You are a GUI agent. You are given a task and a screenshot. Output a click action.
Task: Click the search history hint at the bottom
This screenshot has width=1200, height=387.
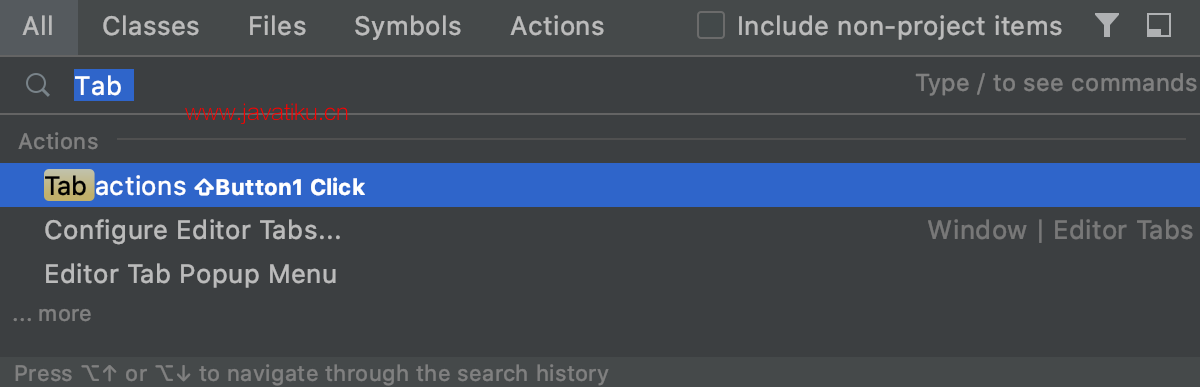click(x=311, y=374)
